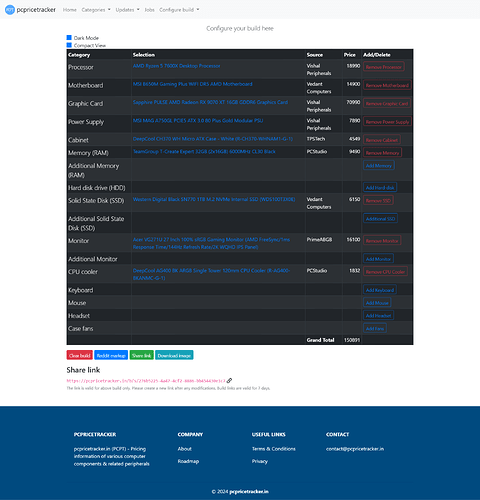Click the Remove CPU Cooler button

(385, 272)
